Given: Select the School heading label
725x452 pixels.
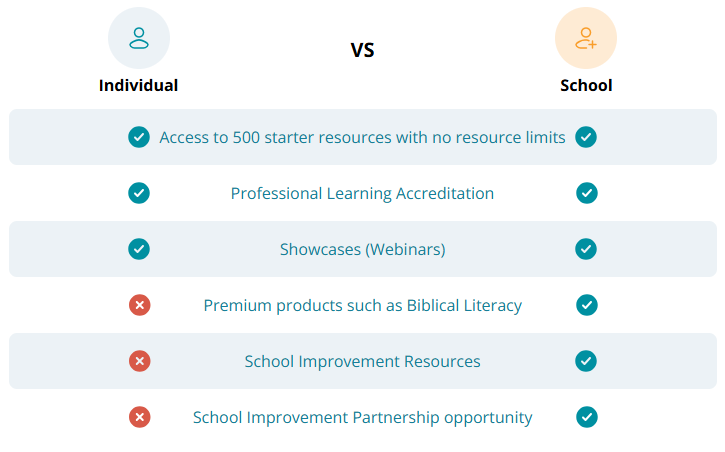Looking at the screenshot, I should (x=586, y=86).
